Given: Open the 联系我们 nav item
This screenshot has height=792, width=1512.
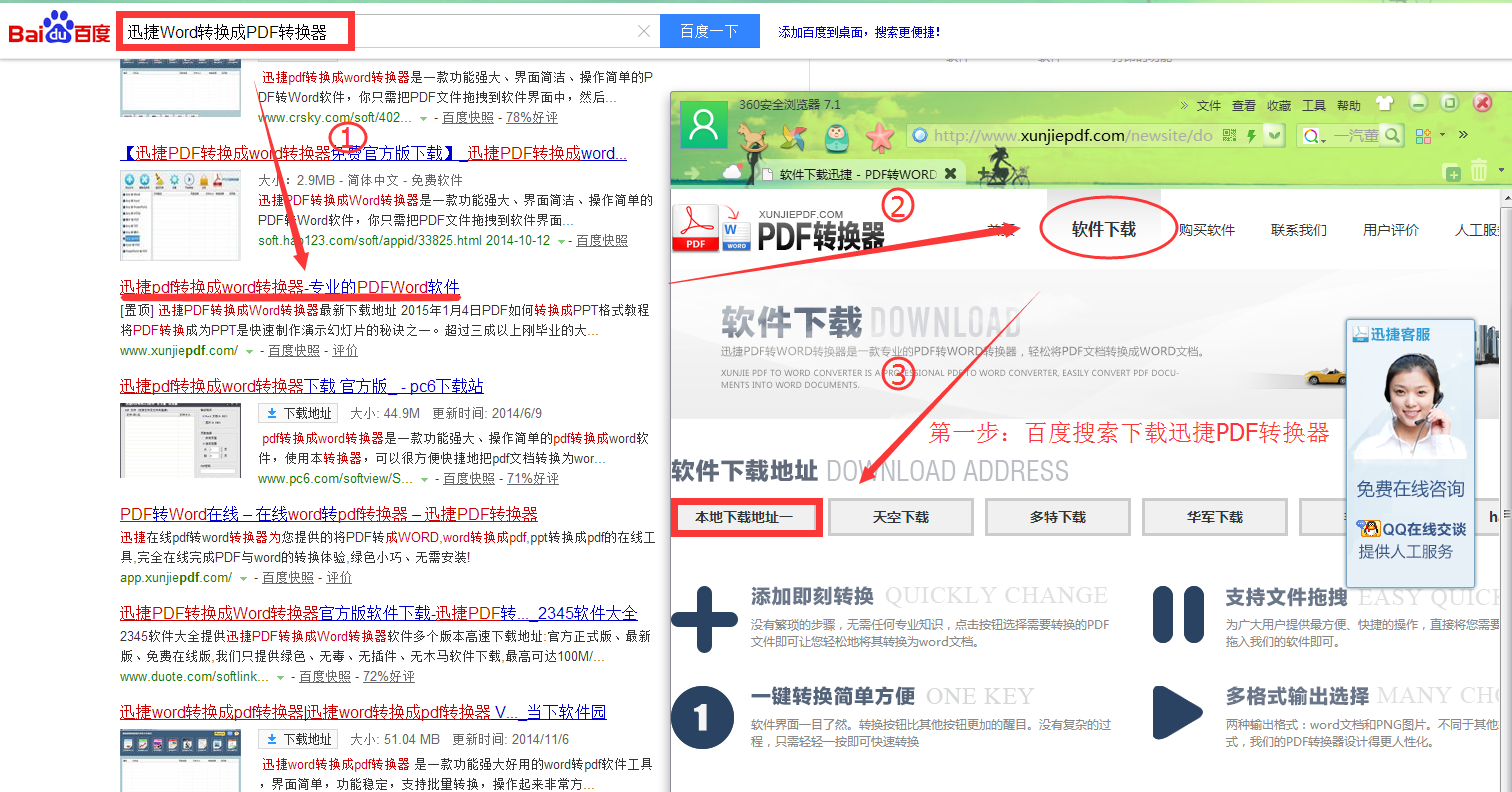Looking at the screenshot, I should click(1299, 230).
